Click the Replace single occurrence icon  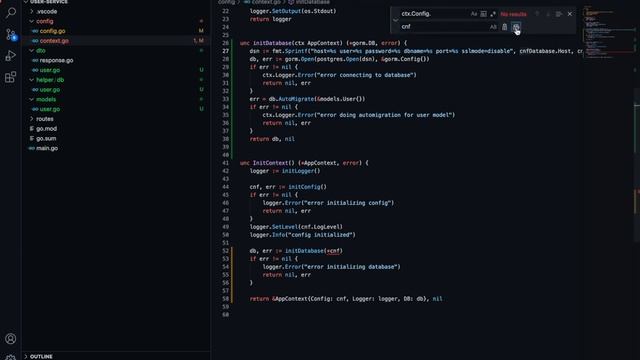pyautogui.click(x=504, y=27)
